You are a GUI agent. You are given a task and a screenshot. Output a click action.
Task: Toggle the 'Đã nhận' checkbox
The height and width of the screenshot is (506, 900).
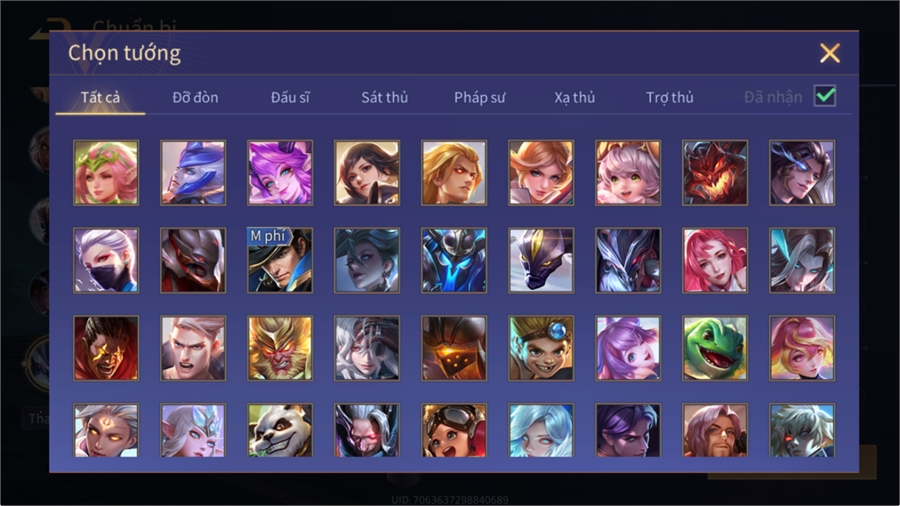click(825, 96)
